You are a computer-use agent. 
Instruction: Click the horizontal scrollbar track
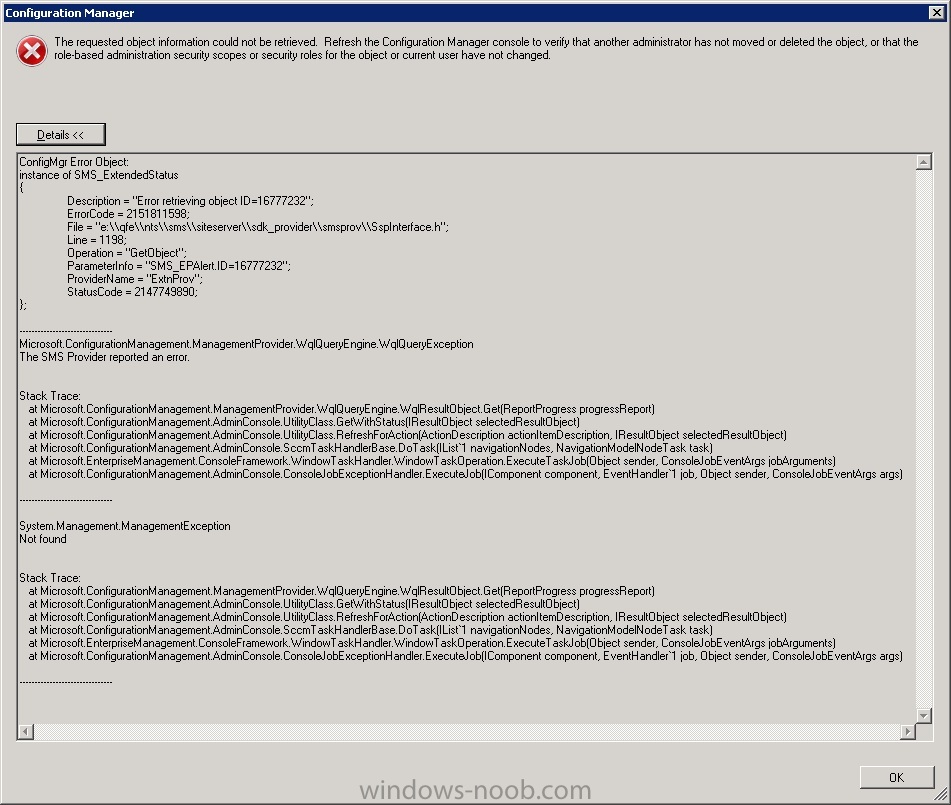466,732
